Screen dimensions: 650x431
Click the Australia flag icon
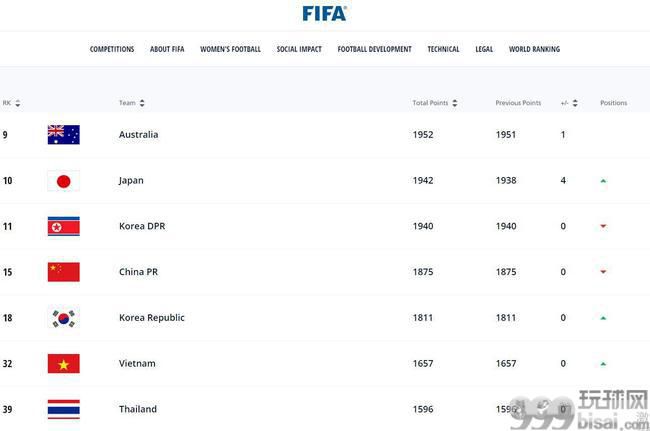[63, 135]
